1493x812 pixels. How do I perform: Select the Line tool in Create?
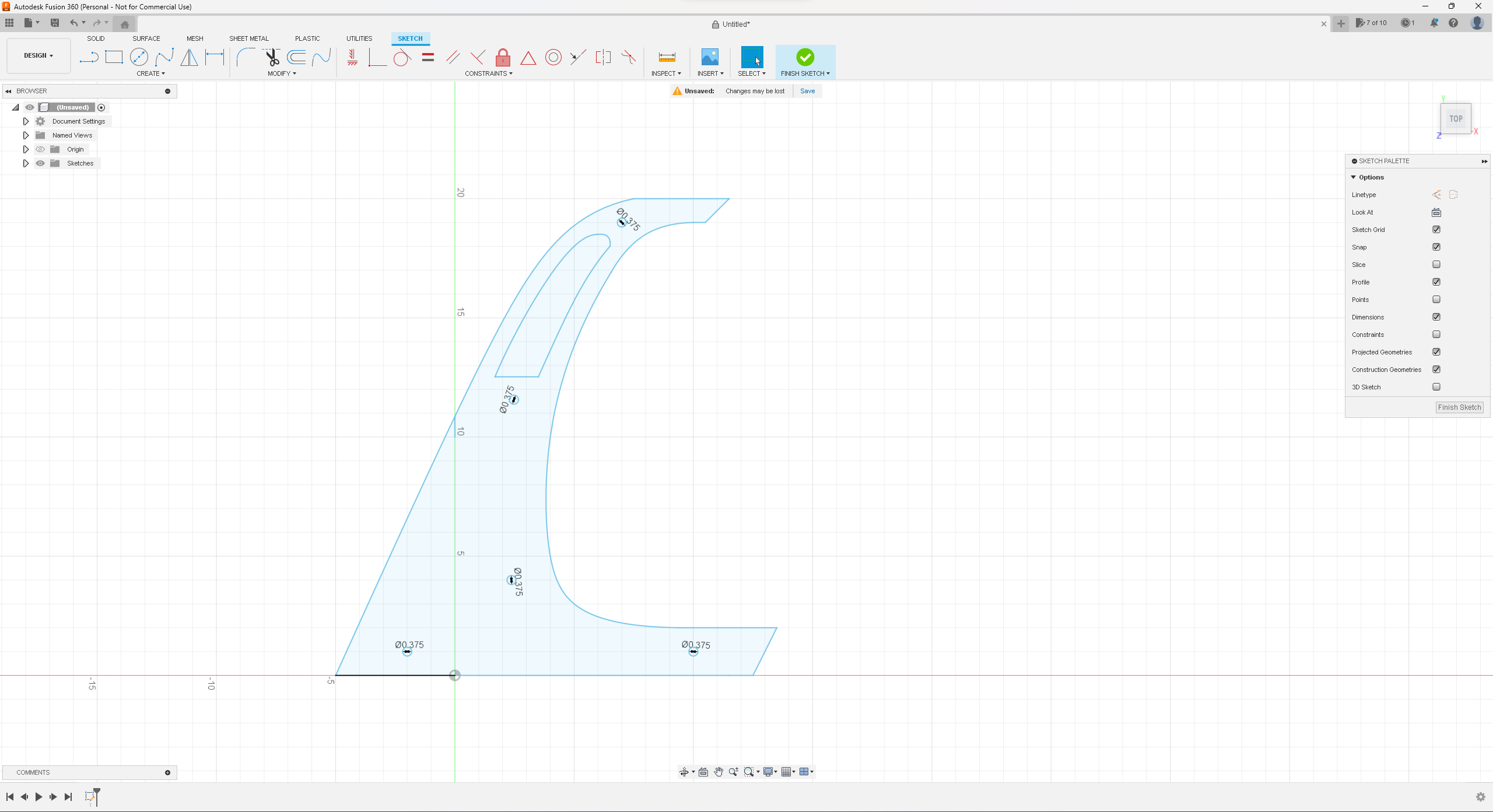click(89, 57)
